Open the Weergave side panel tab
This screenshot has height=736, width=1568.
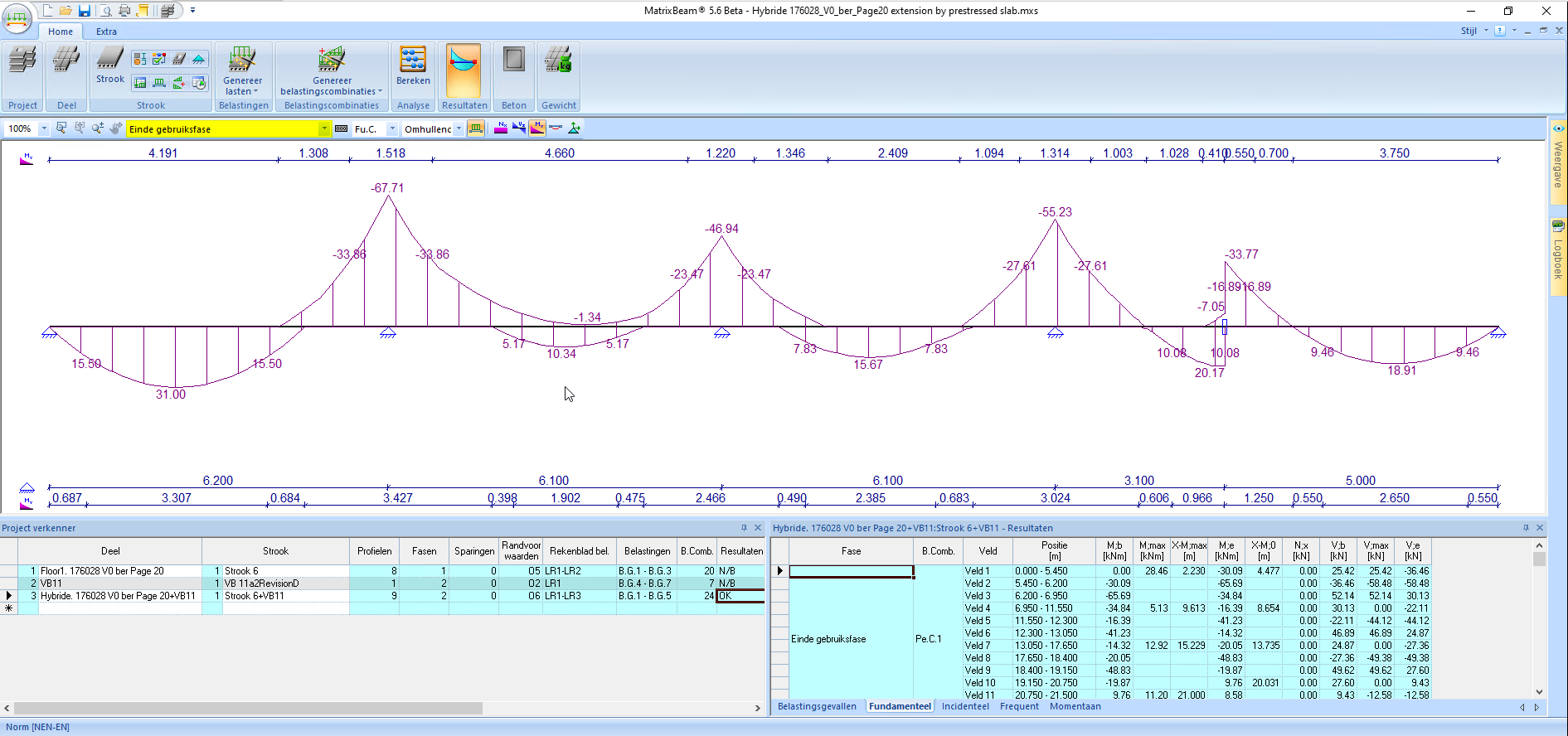[1558, 162]
